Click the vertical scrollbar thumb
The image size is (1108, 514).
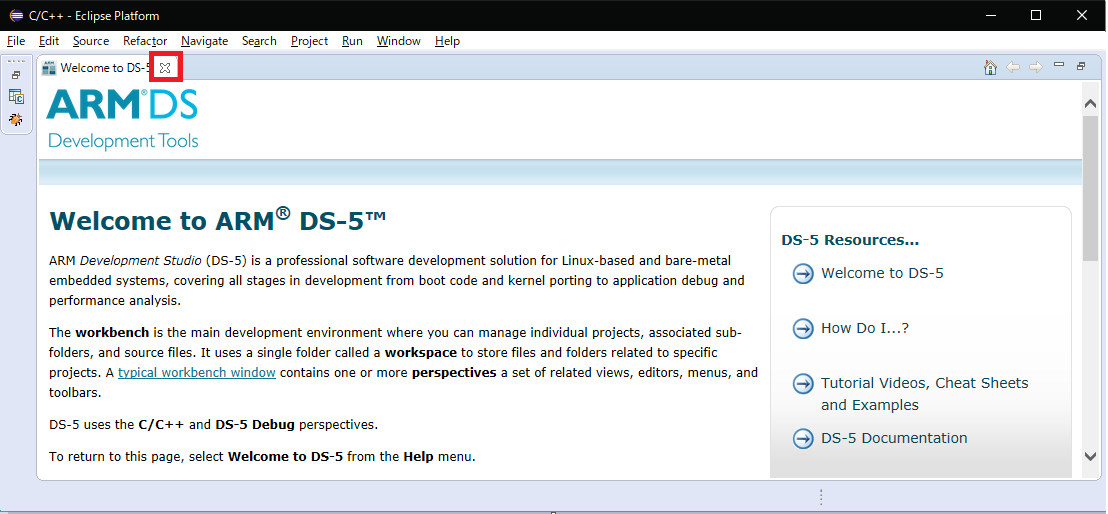(1090, 187)
